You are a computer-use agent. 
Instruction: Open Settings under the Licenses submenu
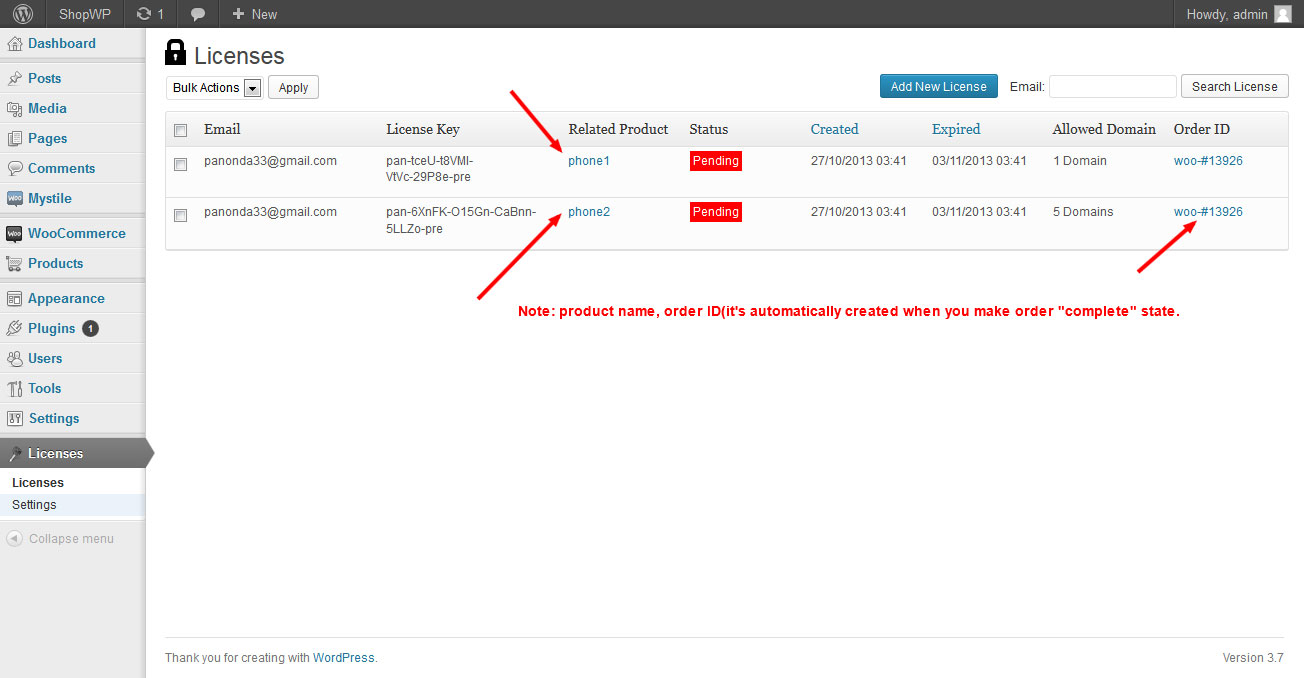pos(33,504)
